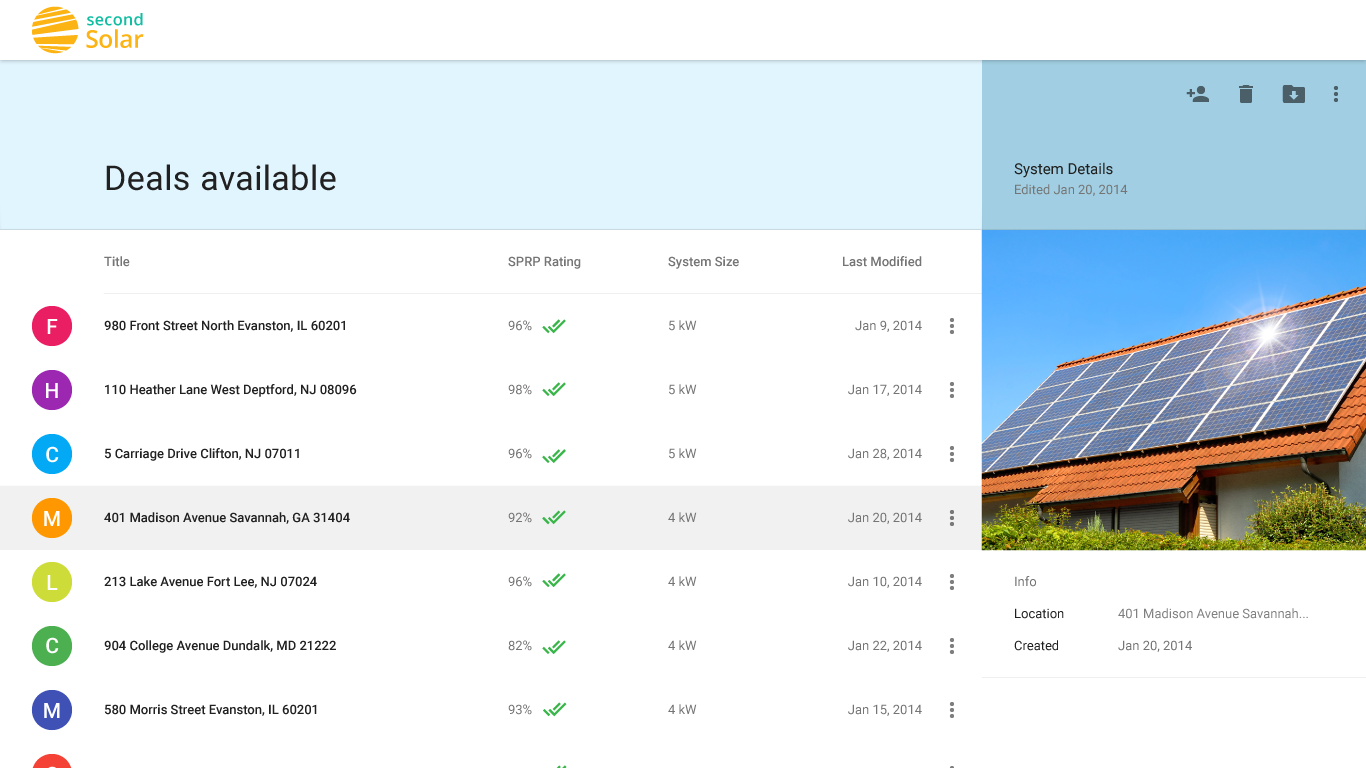Click the orange M avatar for 401 Madison Avenue
The height and width of the screenshot is (768, 1366).
52,518
